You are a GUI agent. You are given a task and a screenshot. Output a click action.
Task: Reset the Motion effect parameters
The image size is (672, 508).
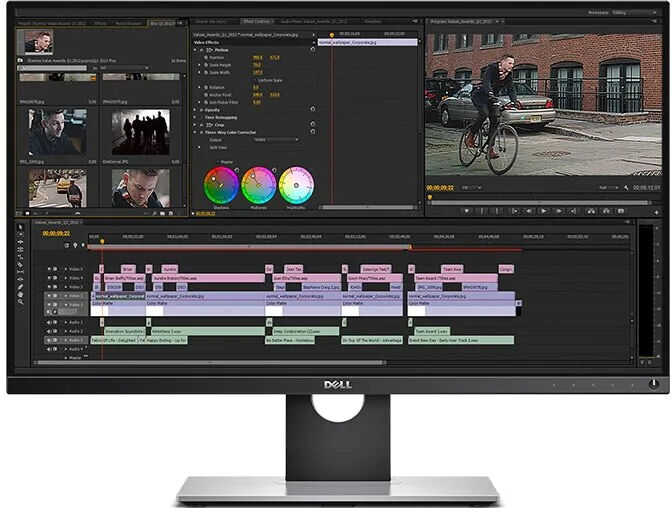point(313,49)
